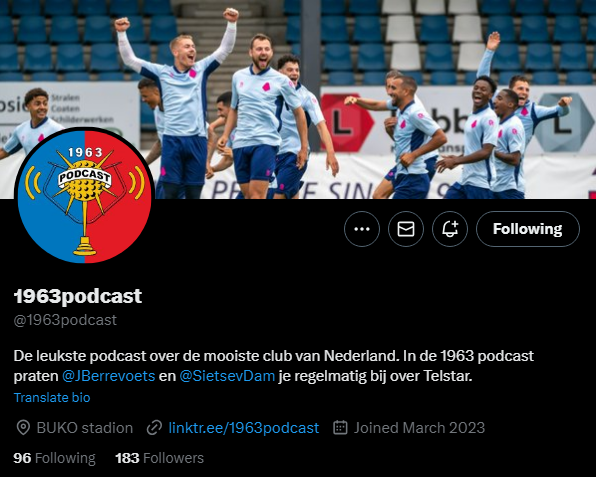Open the linktr.ee/1963podcast link
596x477 pixels.
(244, 428)
